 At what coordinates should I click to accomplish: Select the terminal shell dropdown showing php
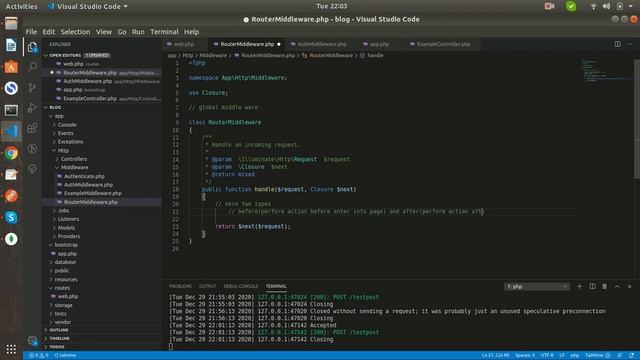[537, 287]
